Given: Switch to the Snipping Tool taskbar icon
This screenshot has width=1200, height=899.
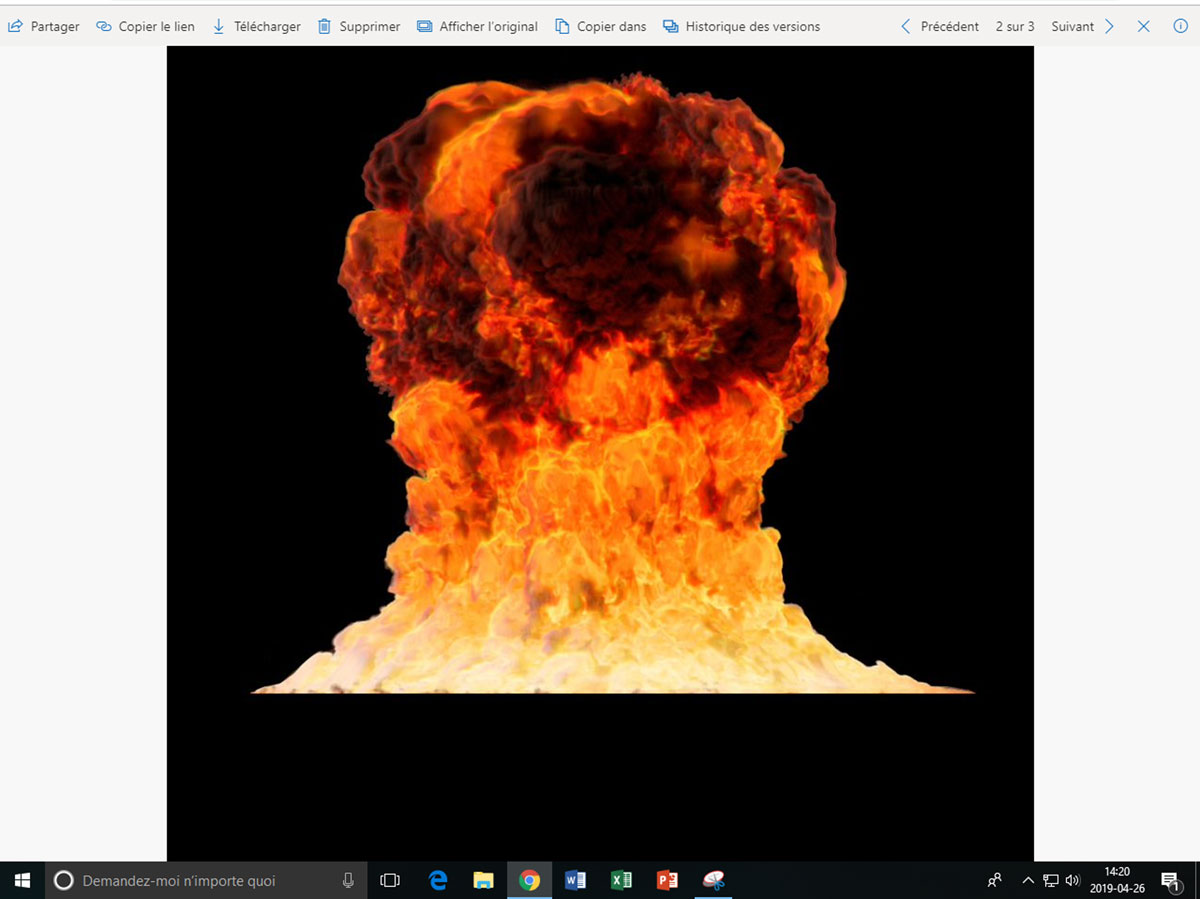Looking at the screenshot, I should click(x=713, y=880).
